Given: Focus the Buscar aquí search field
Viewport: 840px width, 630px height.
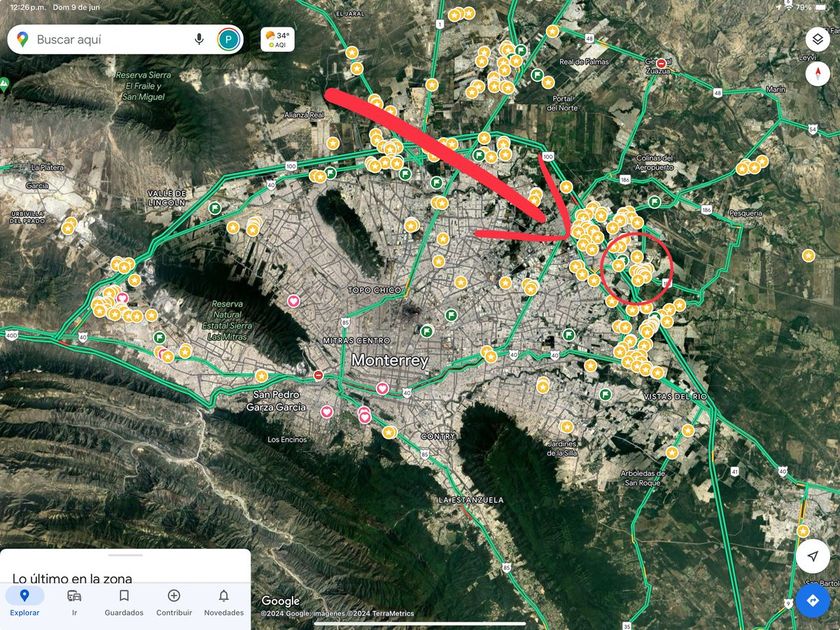Looking at the screenshot, I should click(x=125, y=40).
